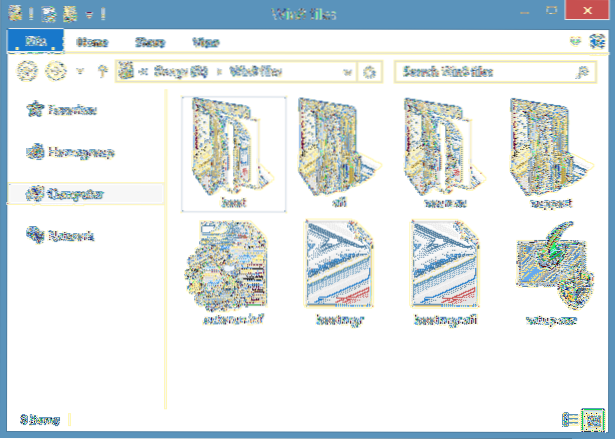This screenshot has width=615, height=439.
Task: Click the Back navigation arrow
Action: pos(28,72)
